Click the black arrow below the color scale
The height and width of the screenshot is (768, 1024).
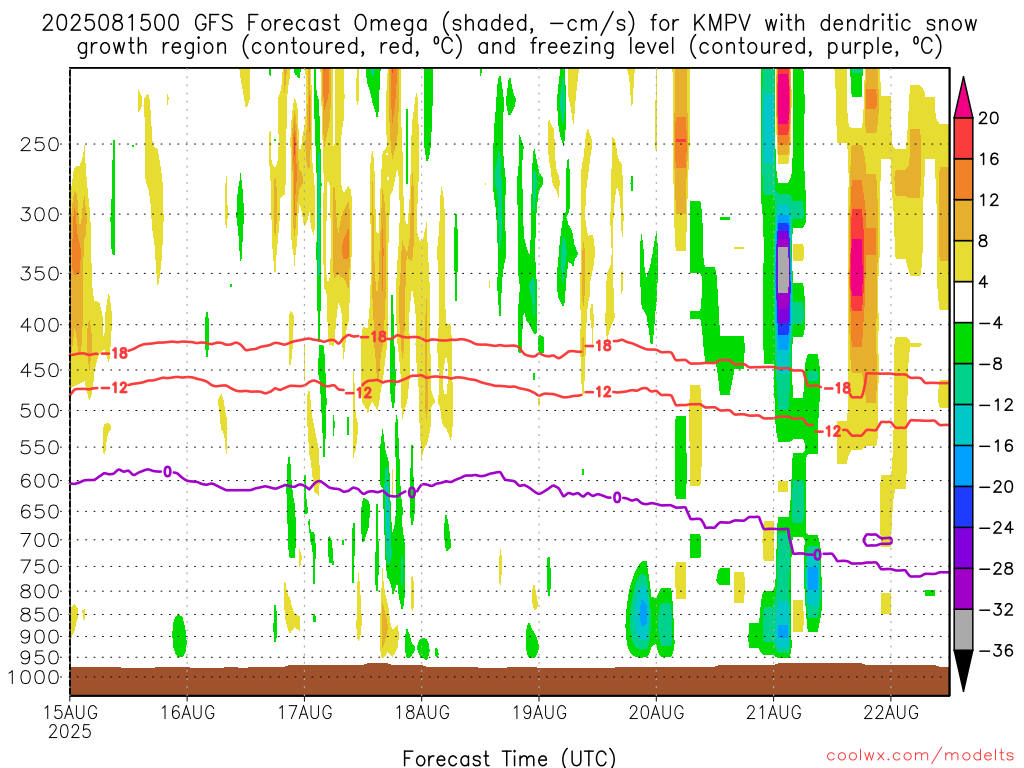click(x=963, y=671)
